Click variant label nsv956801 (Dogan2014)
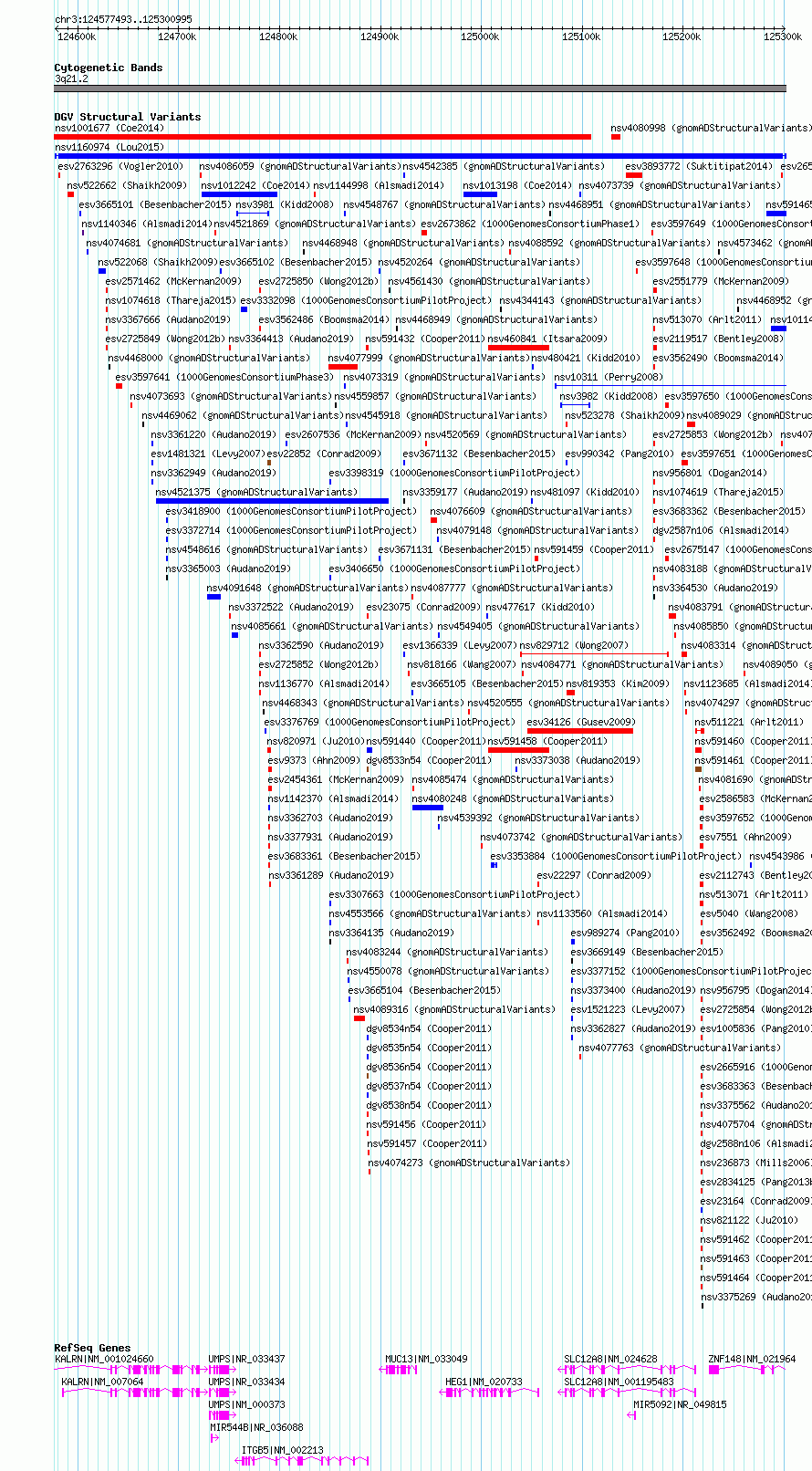812x1471 pixels. point(710,473)
